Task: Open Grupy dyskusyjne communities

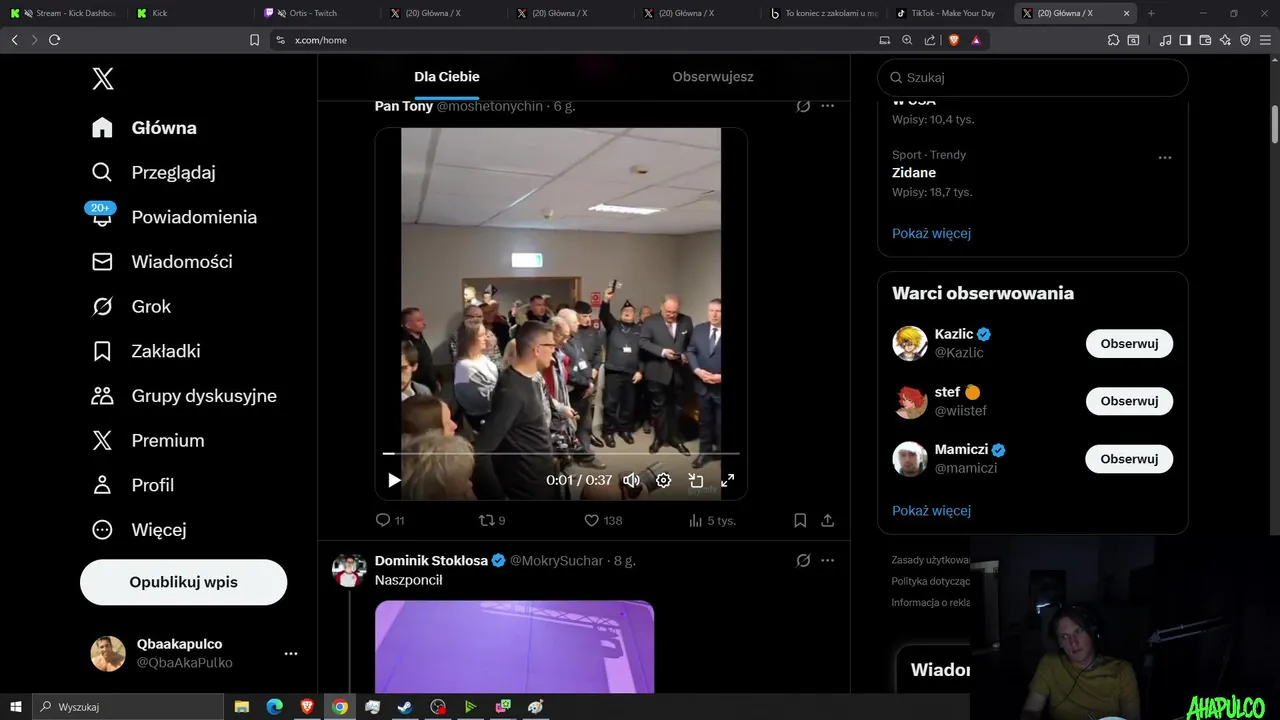Action: click(184, 396)
